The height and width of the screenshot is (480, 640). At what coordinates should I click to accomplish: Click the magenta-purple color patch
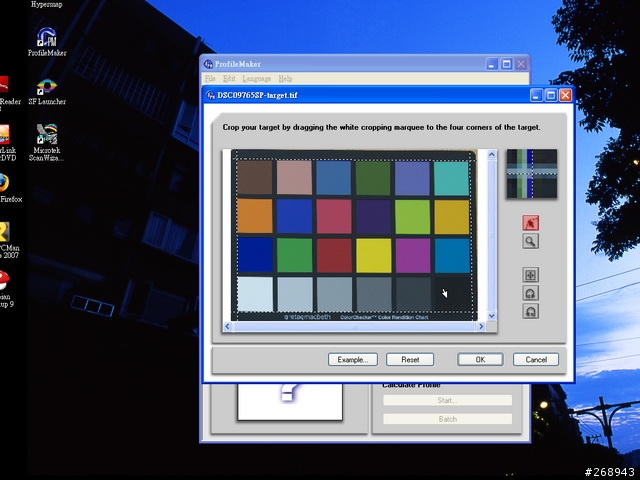tap(413, 256)
